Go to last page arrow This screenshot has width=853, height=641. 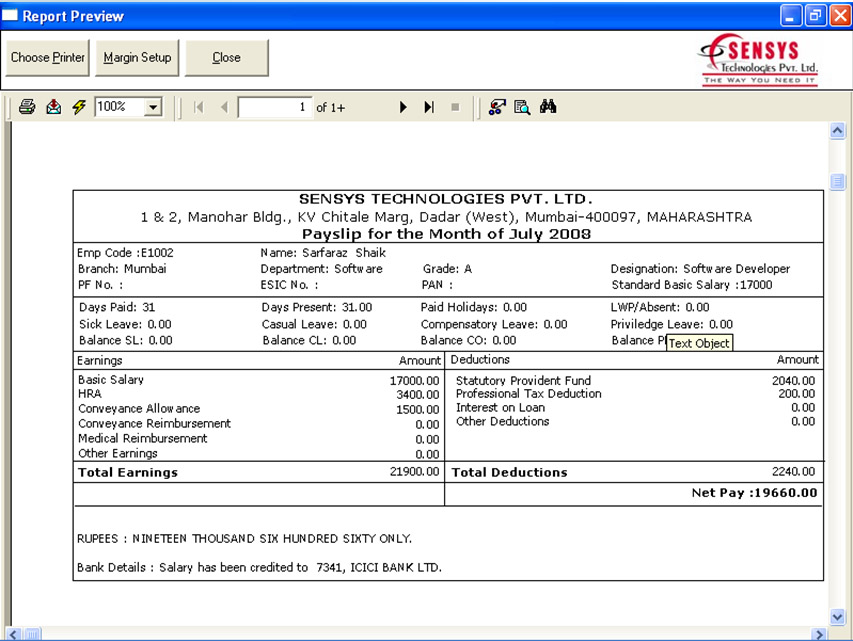429,107
